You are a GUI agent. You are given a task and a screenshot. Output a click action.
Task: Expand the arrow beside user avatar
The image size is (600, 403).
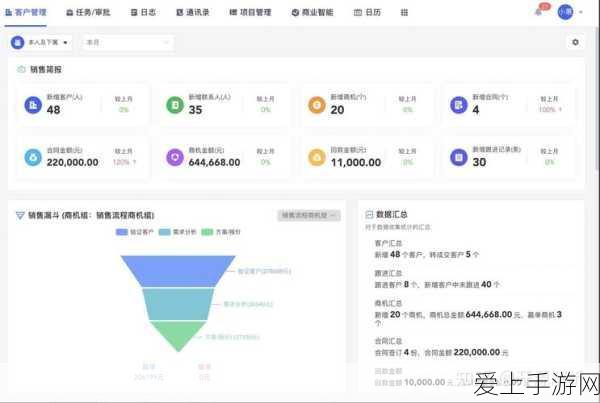click(581, 12)
